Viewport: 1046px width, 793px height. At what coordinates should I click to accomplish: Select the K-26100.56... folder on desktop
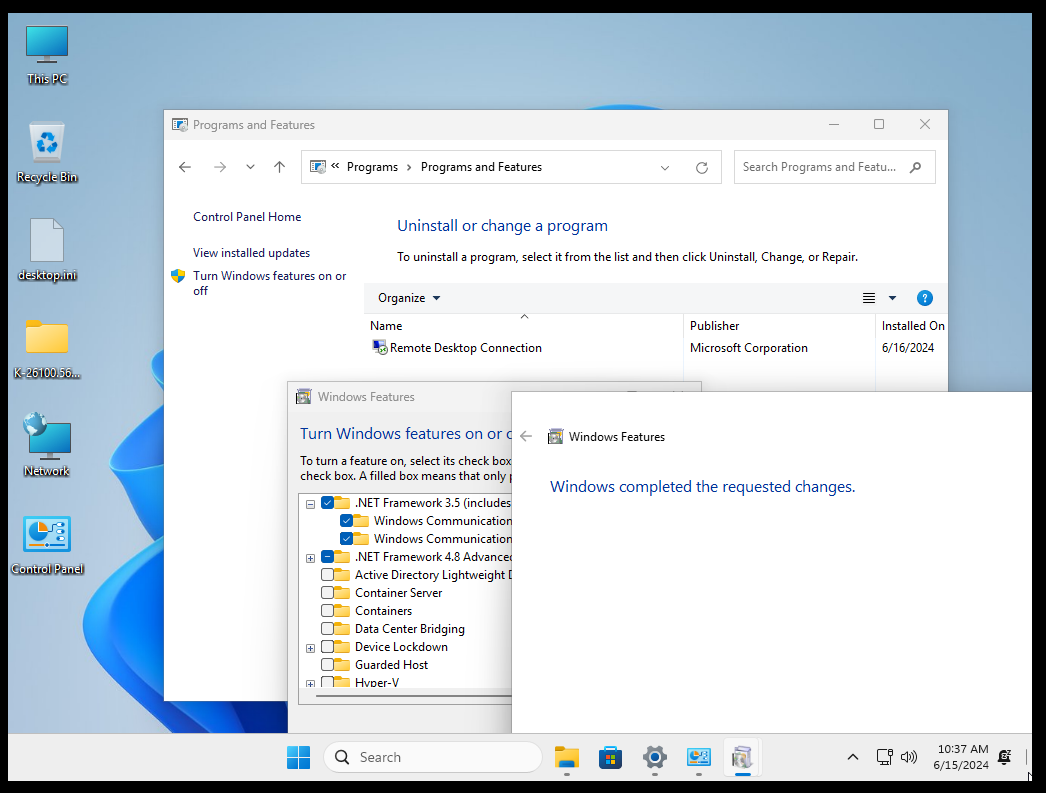[x=47, y=349]
